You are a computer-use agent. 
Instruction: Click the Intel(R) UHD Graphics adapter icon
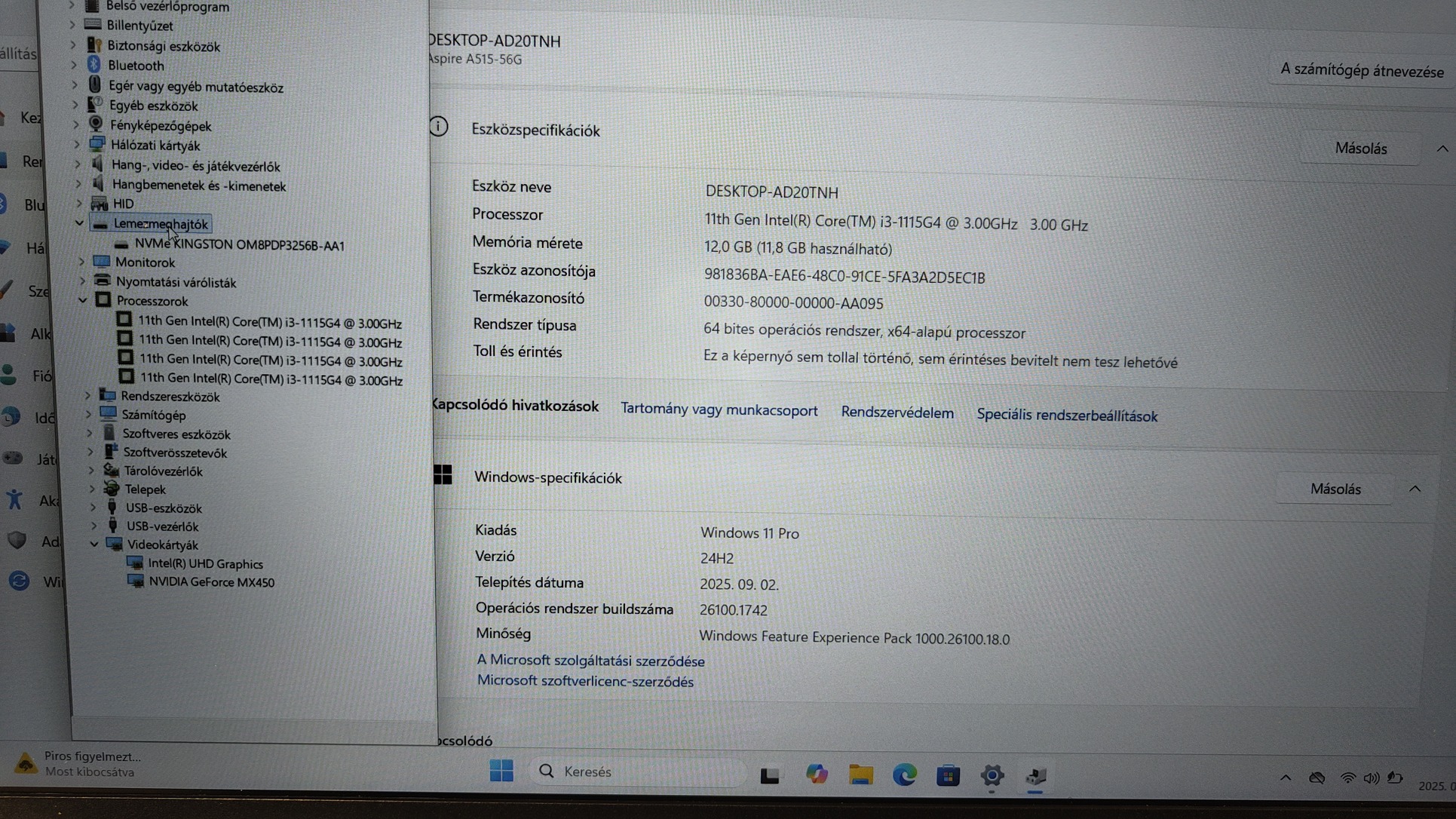point(135,563)
